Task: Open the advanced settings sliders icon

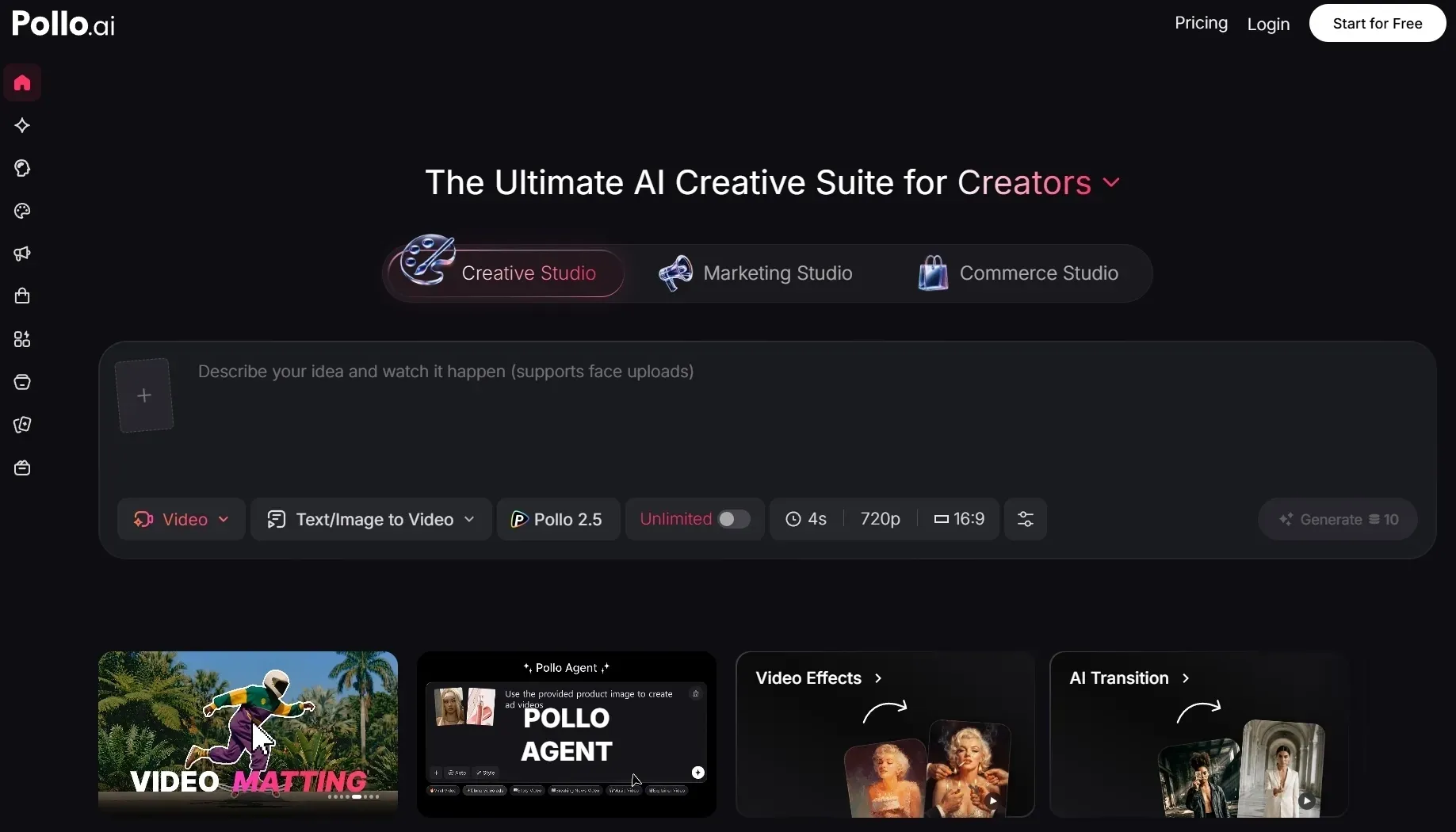Action: click(x=1025, y=519)
